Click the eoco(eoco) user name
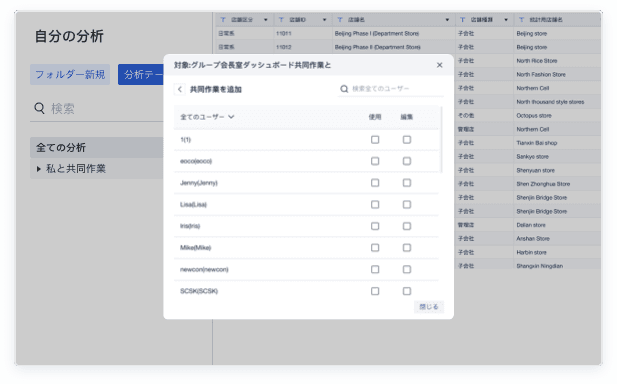This screenshot has height=384, width=617. (x=196, y=161)
